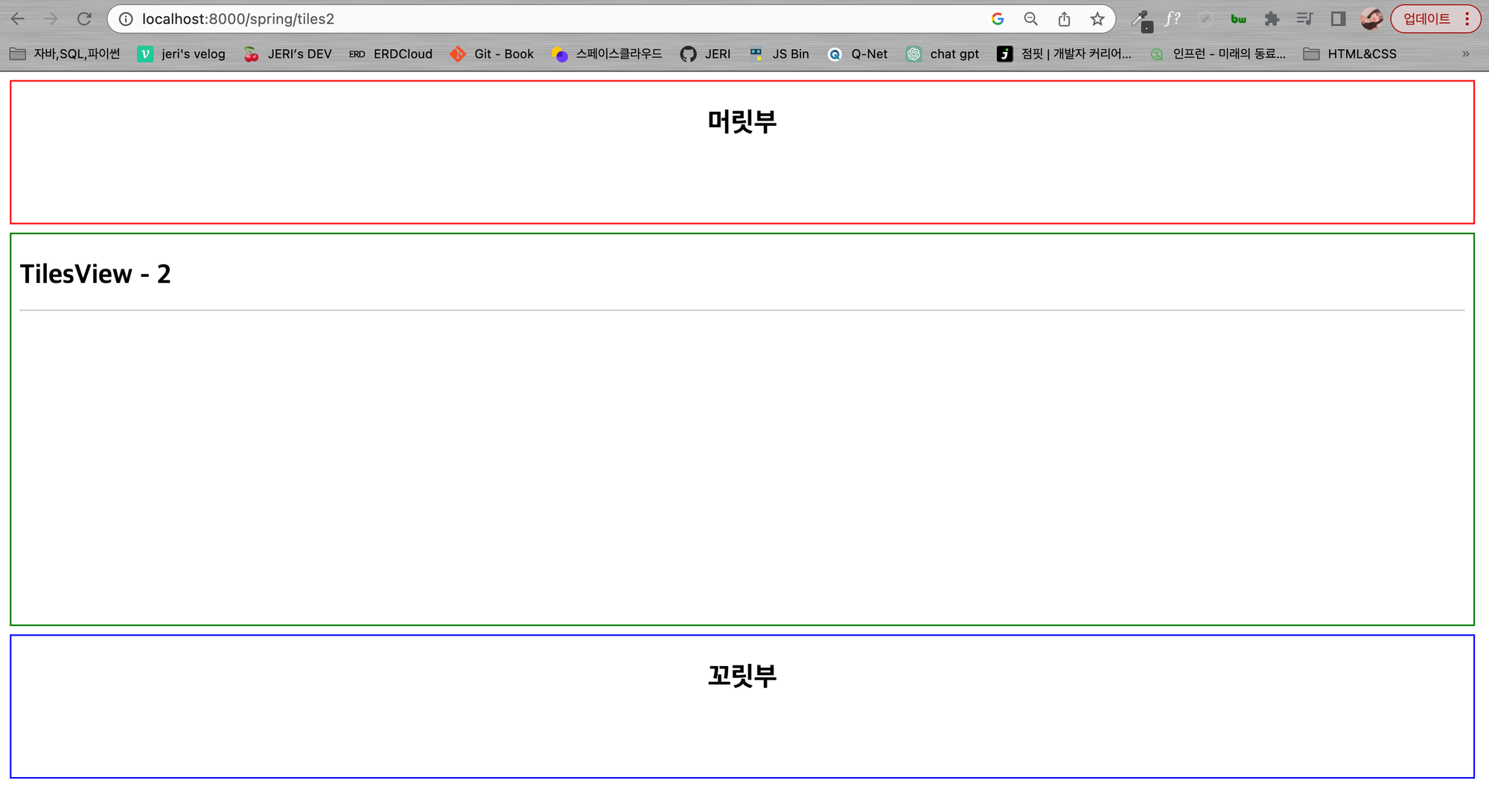1489x812 pixels.
Task: Show more bookmarks with the chevron
Action: click(1466, 54)
